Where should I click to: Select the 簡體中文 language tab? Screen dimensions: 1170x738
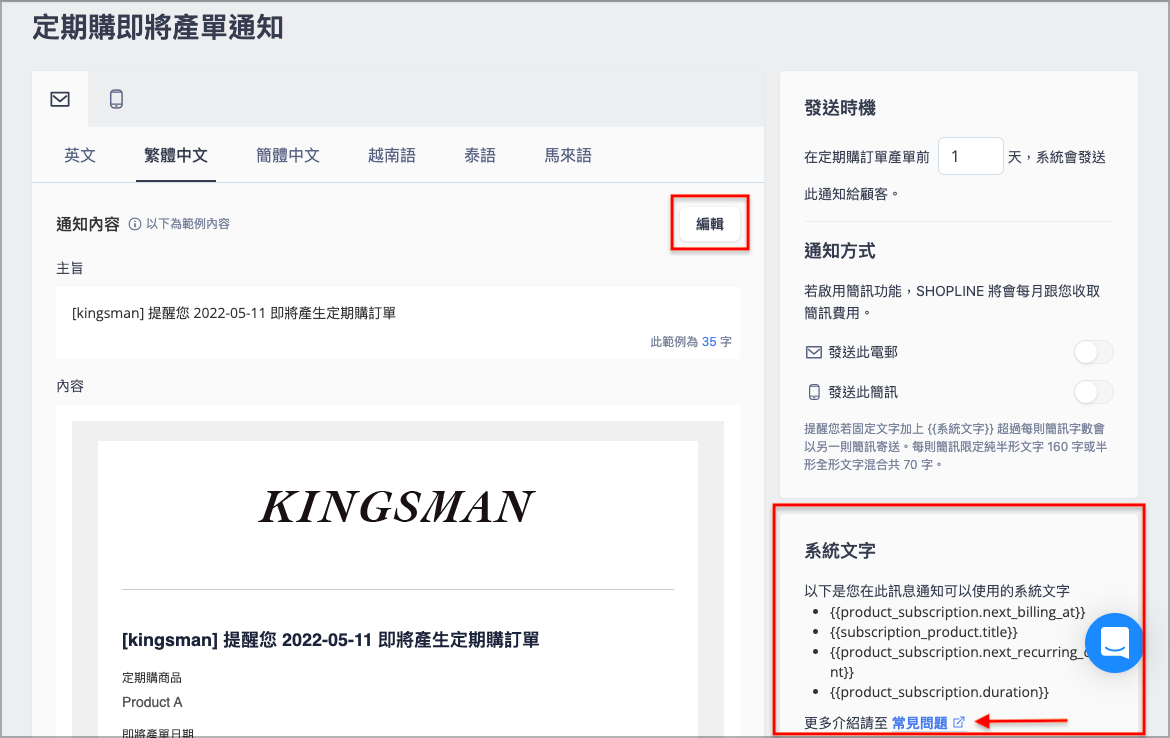coord(287,155)
